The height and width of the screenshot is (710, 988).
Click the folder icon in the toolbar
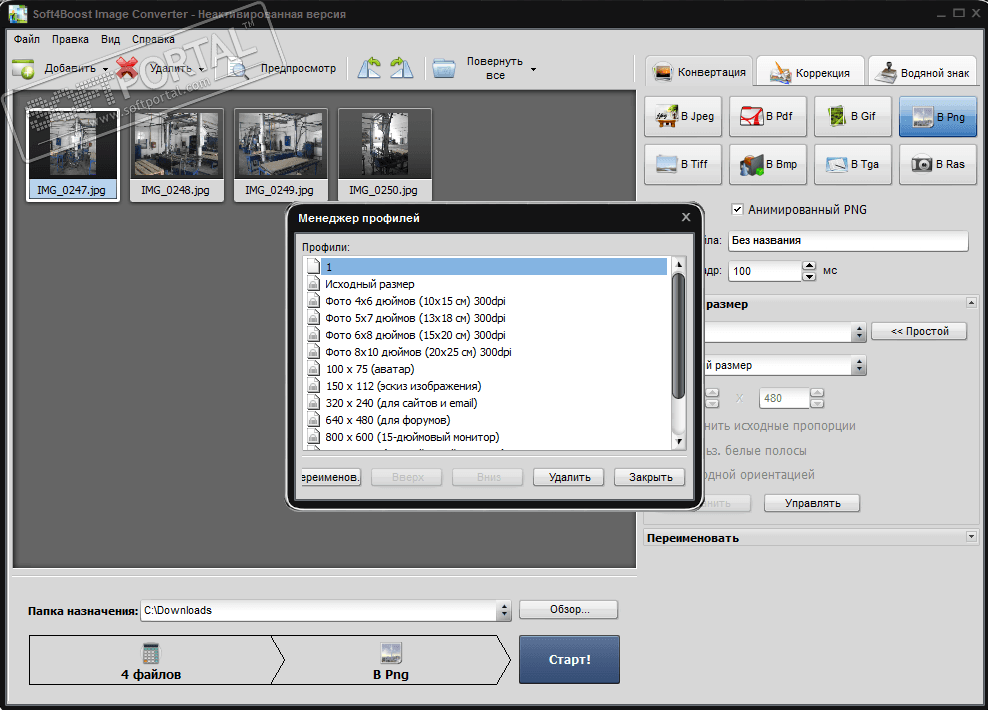[x=444, y=68]
